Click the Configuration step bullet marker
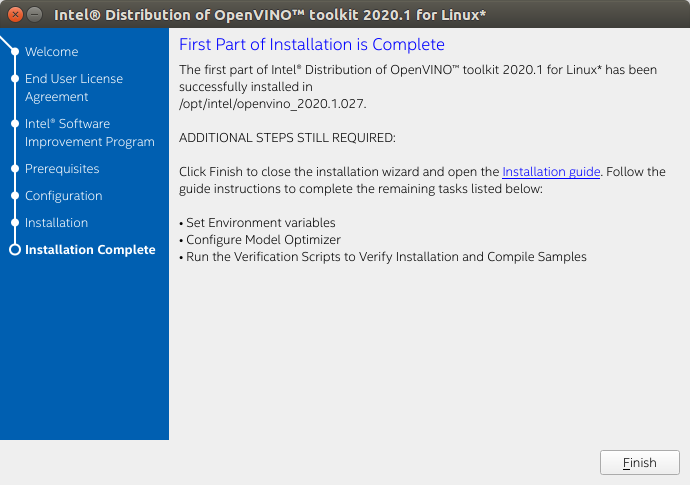 pyautogui.click(x=14, y=196)
